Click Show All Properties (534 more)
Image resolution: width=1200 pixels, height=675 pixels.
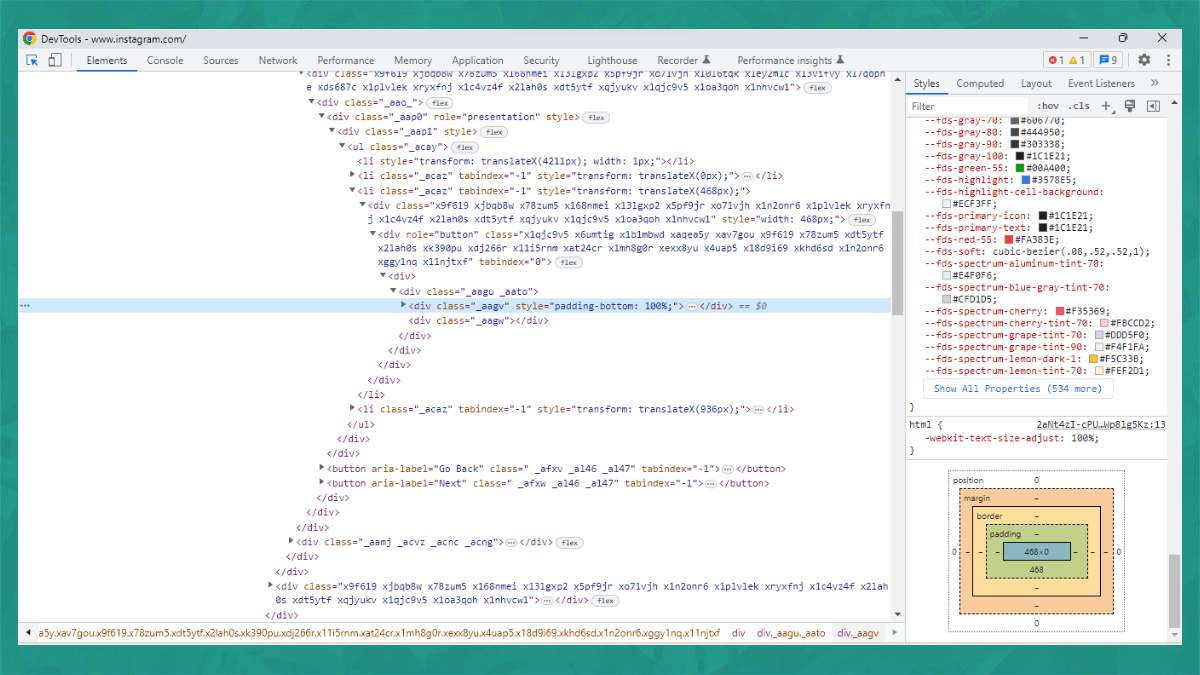[1017, 389]
